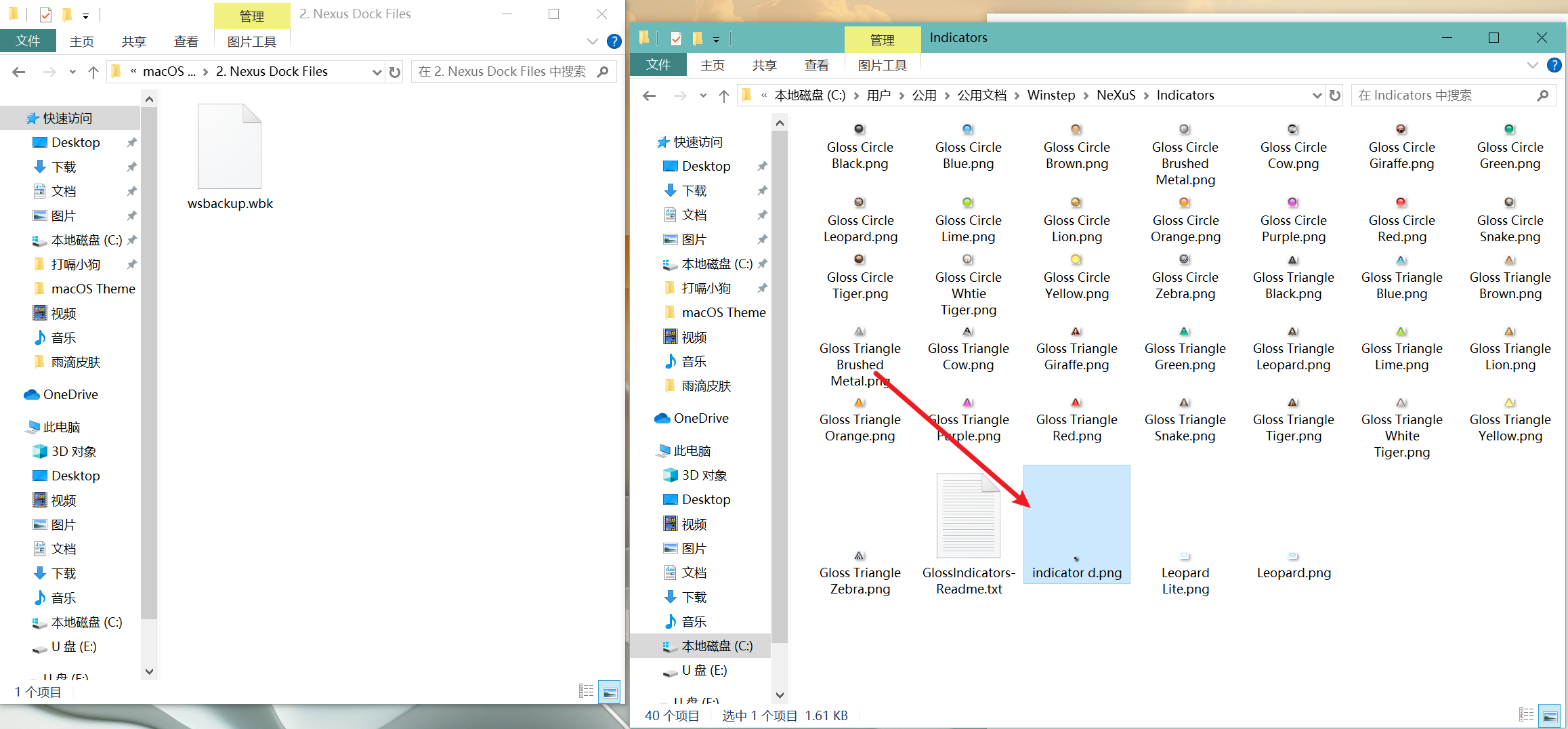Select Gloss Triangle Lime.png icon
This screenshot has width=1568, height=729.
coord(1401,331)
